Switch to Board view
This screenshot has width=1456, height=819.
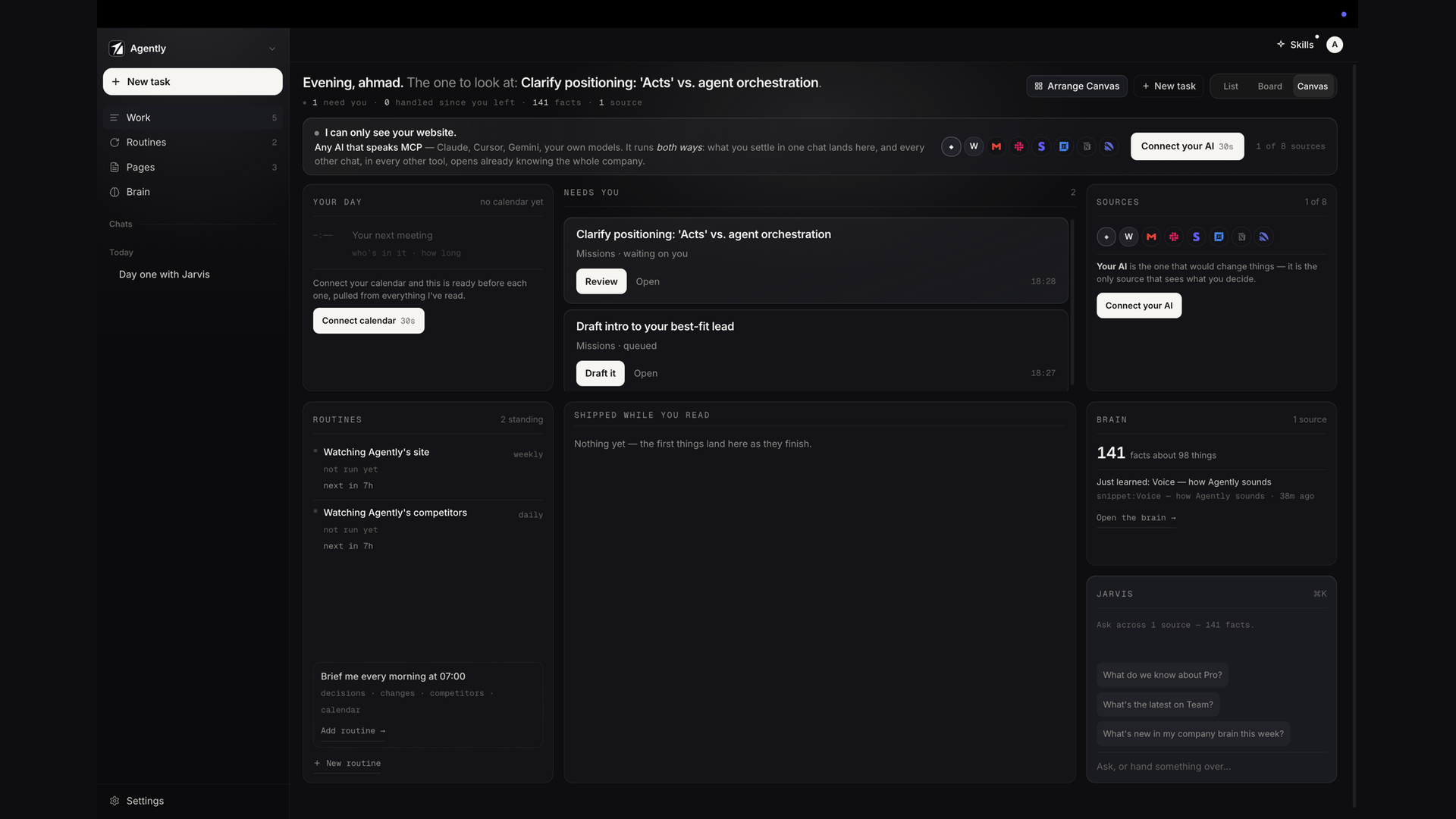[x=1269, y=86]
